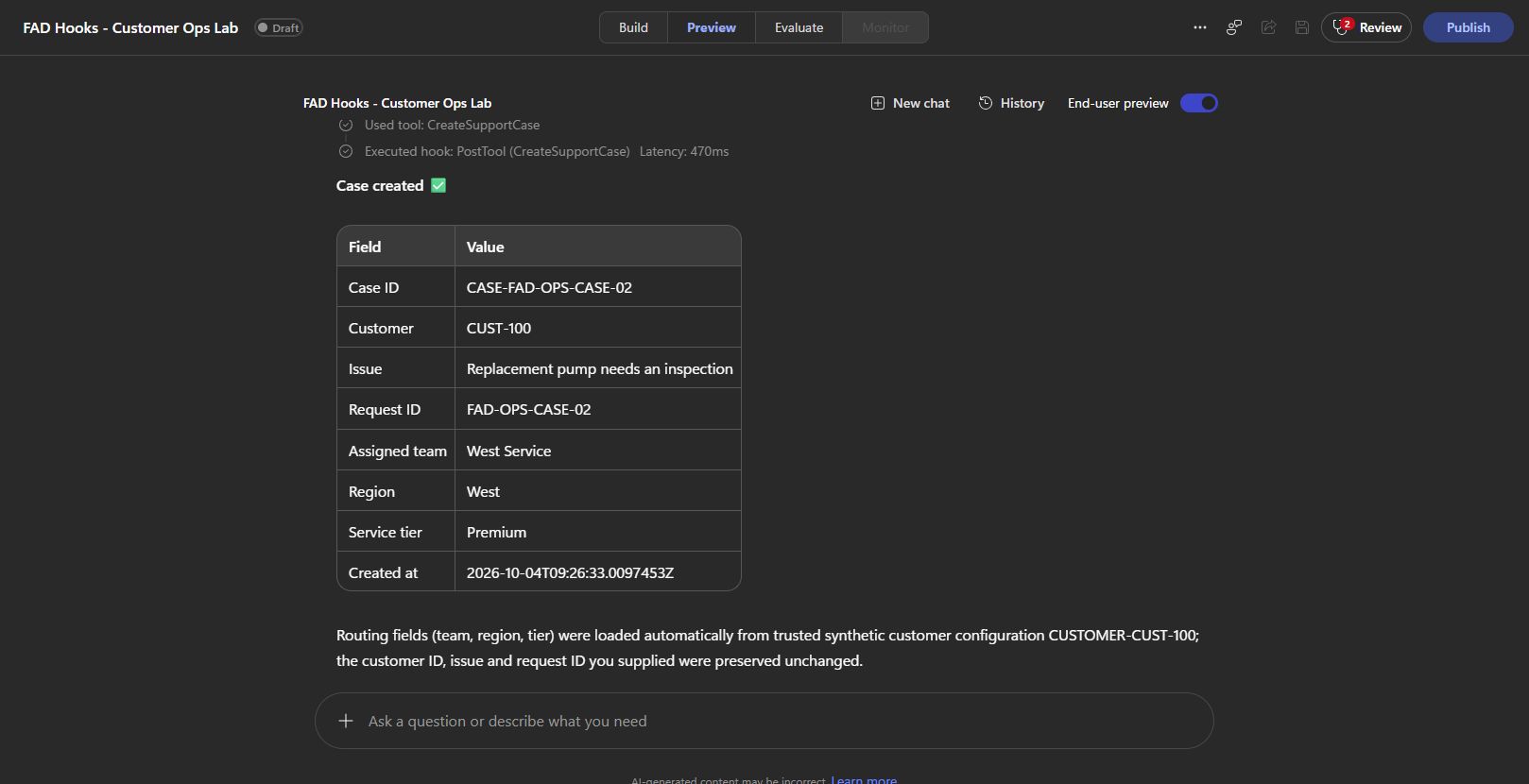This screenshot has height=784, width=1529.
Task: Select the Preview tab
Action: (x=711, y=27)
